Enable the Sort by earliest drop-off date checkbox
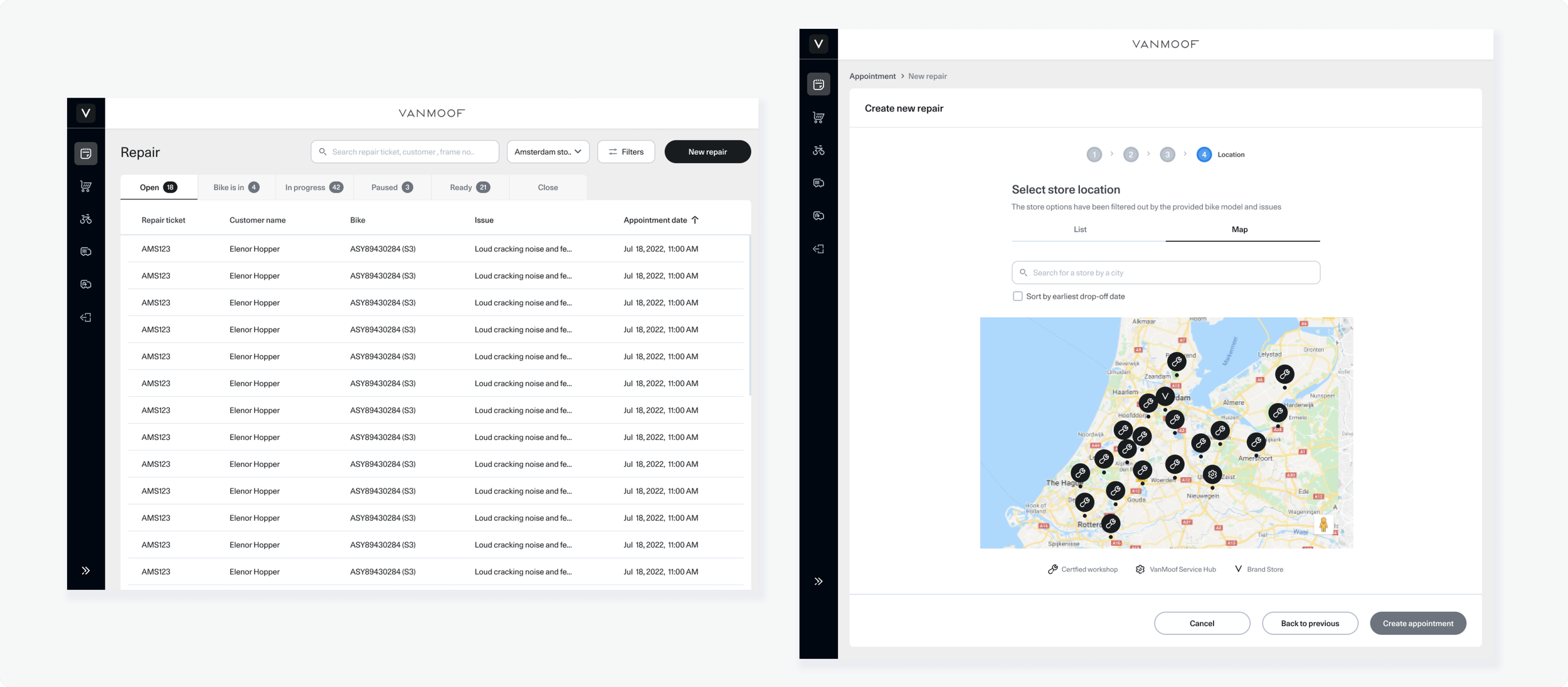The height and width of the screenshot is (687, 1568). point(1017,296)
